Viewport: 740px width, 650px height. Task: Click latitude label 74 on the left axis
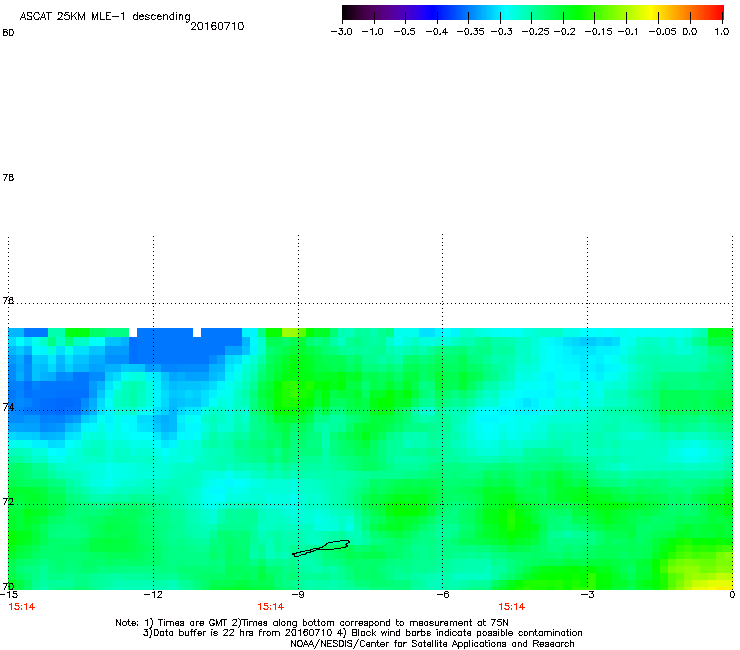(x=8, y=407)
